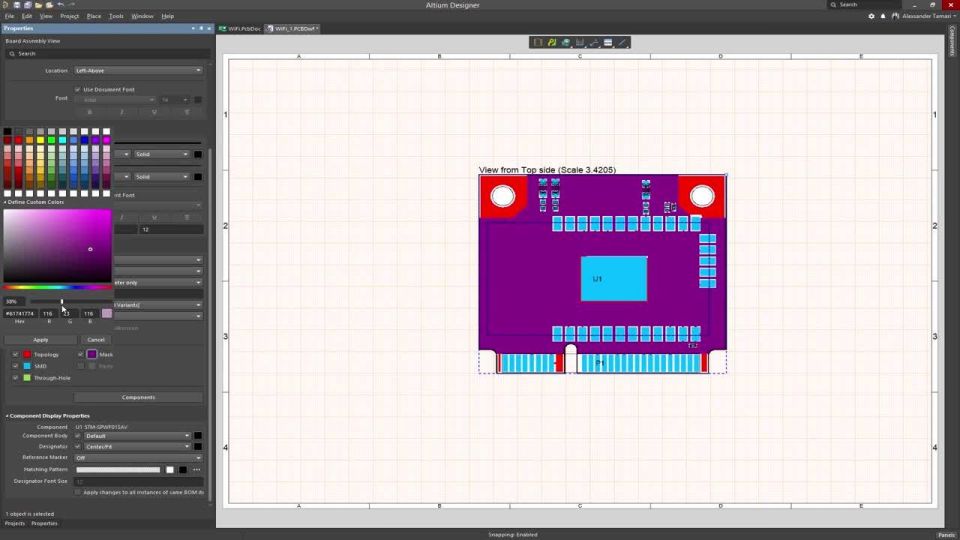The height and width of the screenshot is (540, 960).
Task: Click the U1 component on the board
Action: [613, 279]
